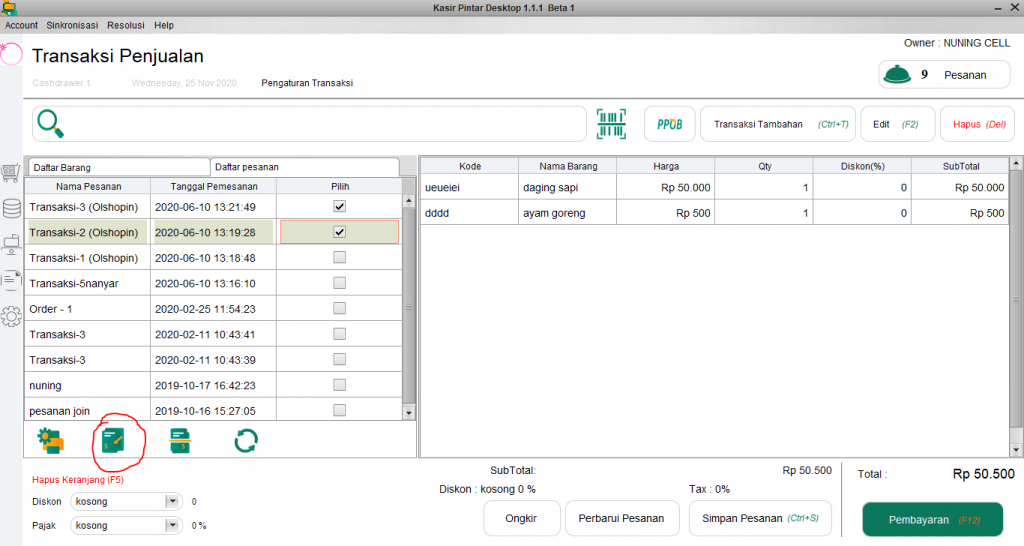Uncheck Pilih for Transaksi-3 (Olshopin)
Image resolution: width=1024 pixels, height=546 pixels.
[340, 206]
